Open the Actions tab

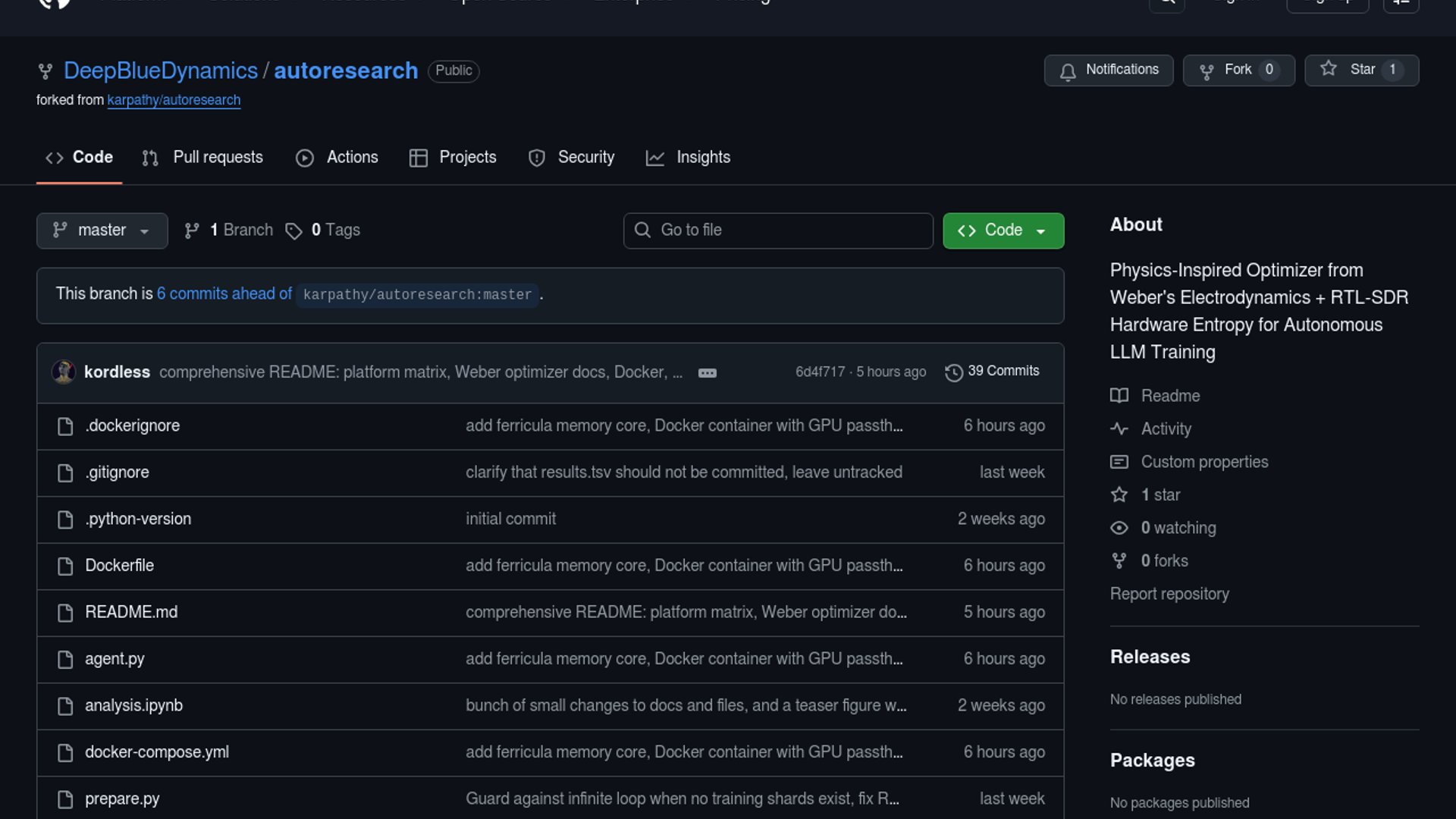click(x=337, y=158)
